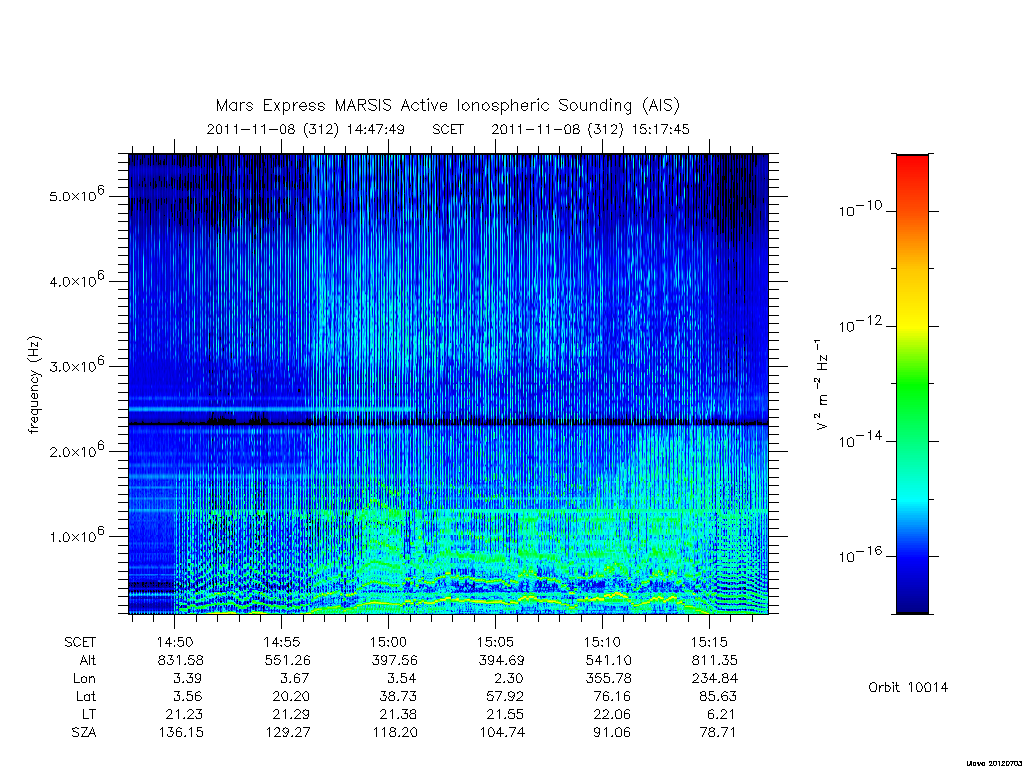The width and height of the screenshot is (1024, 768).
Task: Click local time value 6.21
Action: [x=722, y=714]
